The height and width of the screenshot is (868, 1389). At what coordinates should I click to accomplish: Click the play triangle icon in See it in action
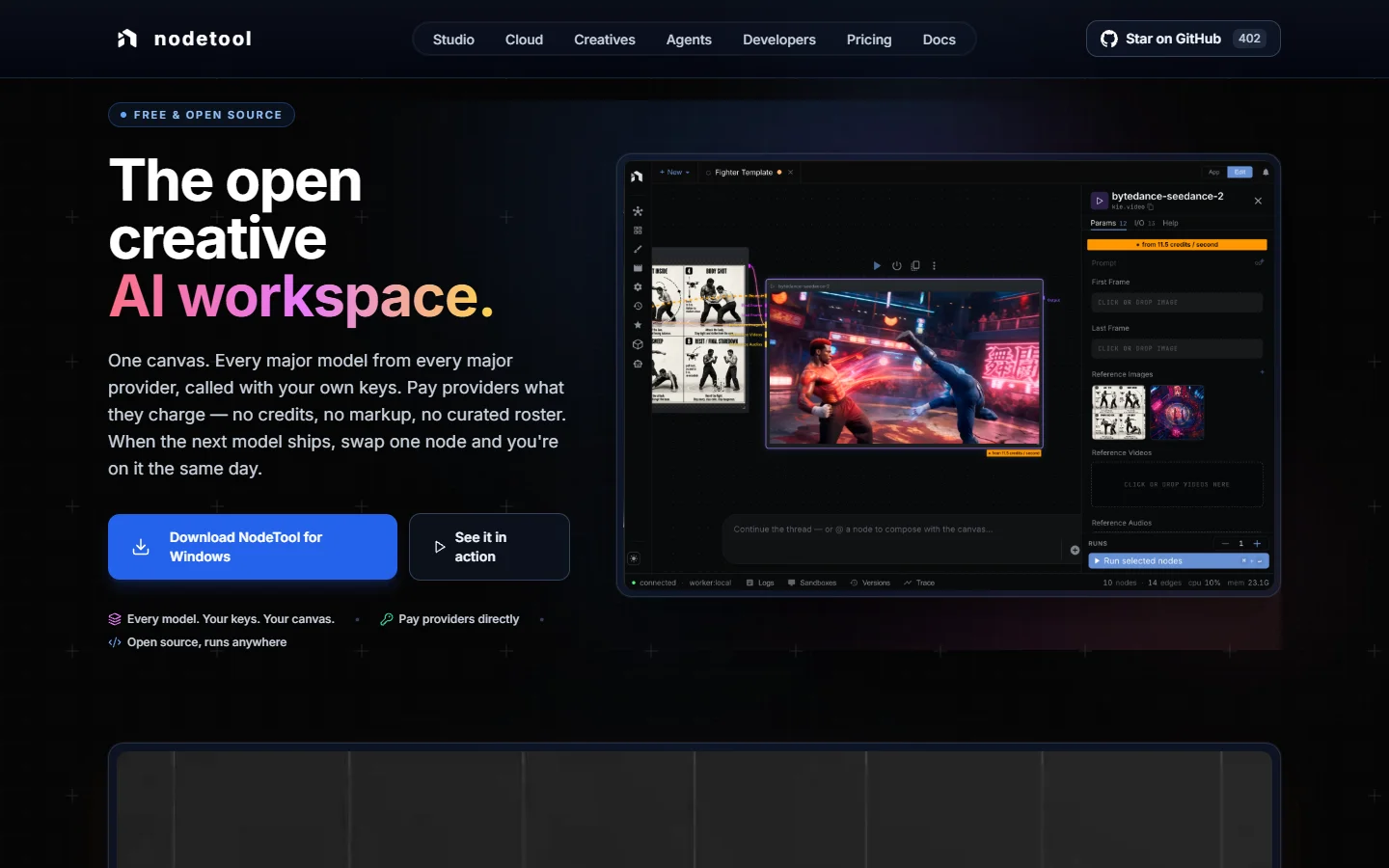pos(440,547)
